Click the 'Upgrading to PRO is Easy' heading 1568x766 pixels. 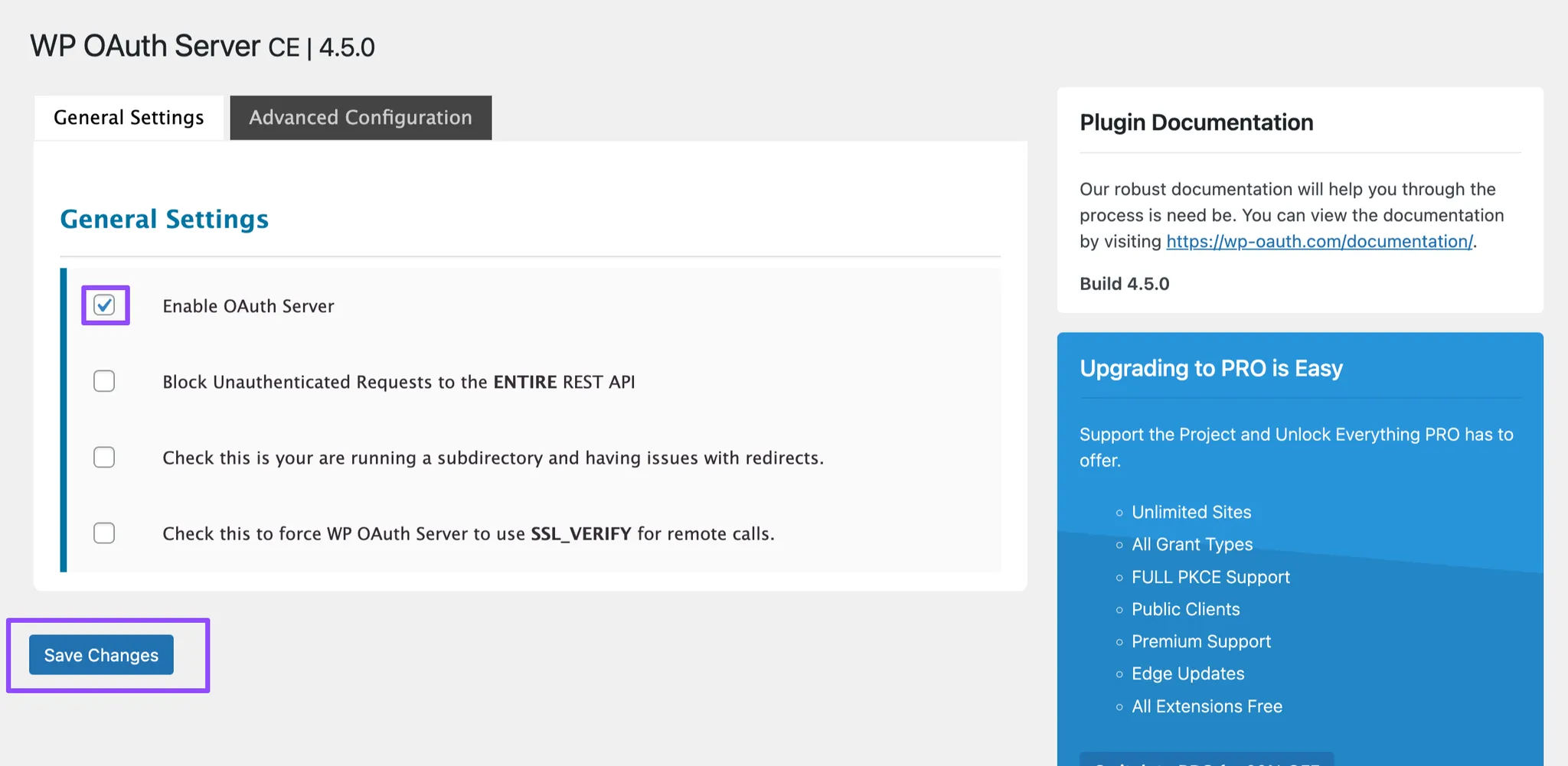coord(1211,368)
